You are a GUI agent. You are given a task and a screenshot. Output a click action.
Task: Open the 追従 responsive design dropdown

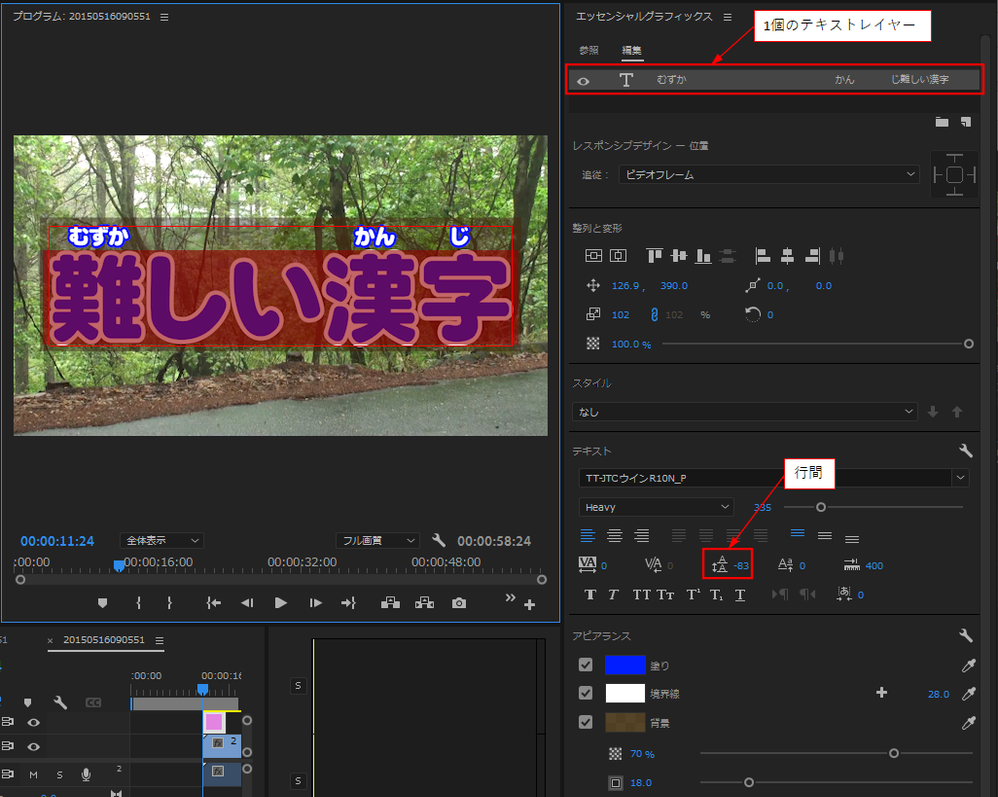[769, 173]
